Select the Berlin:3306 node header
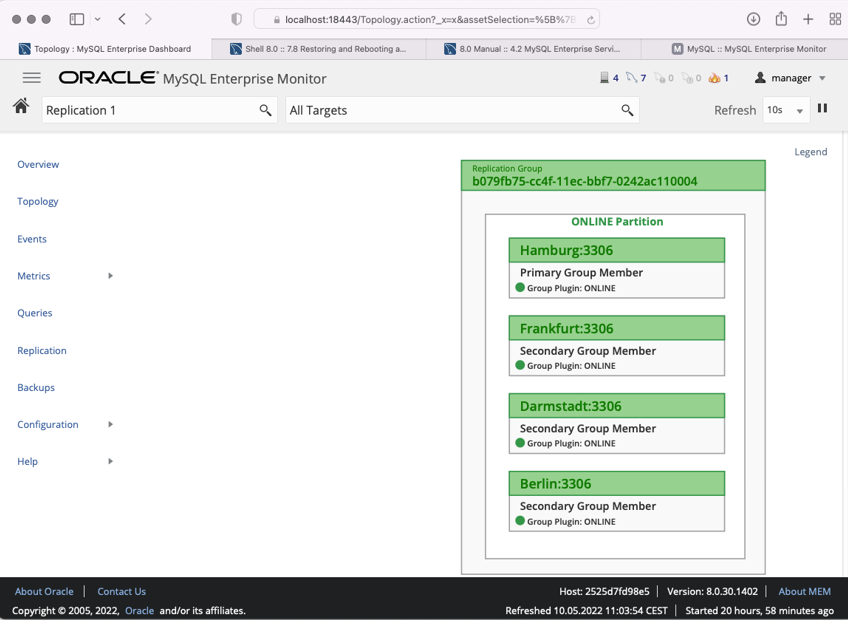848x620 pixels. click(617, 484)
